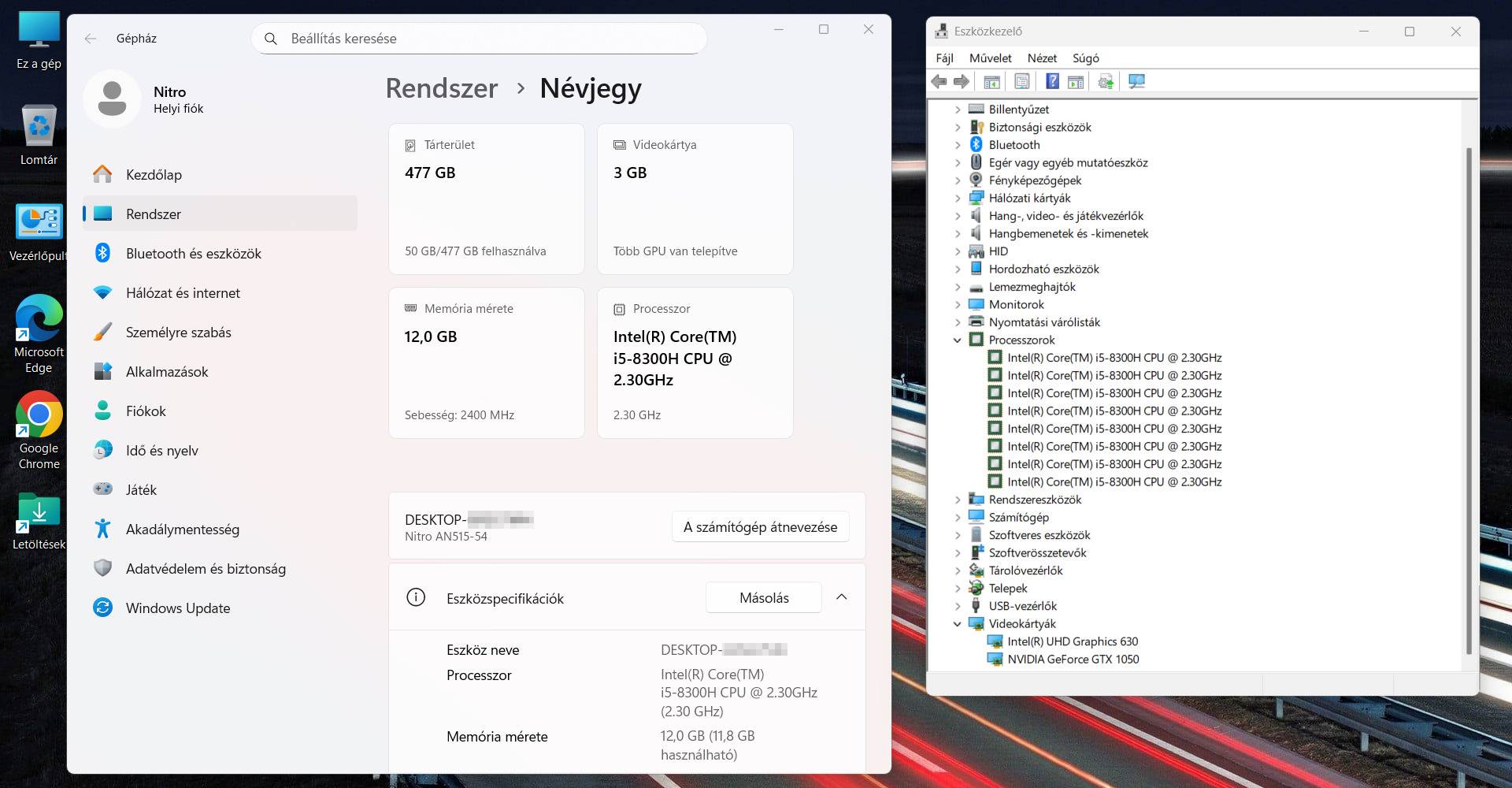The height and width of the screenshot is (788, 1512).
Task: Expand the Lemezmeghajtók node
Action: (958, 287)
